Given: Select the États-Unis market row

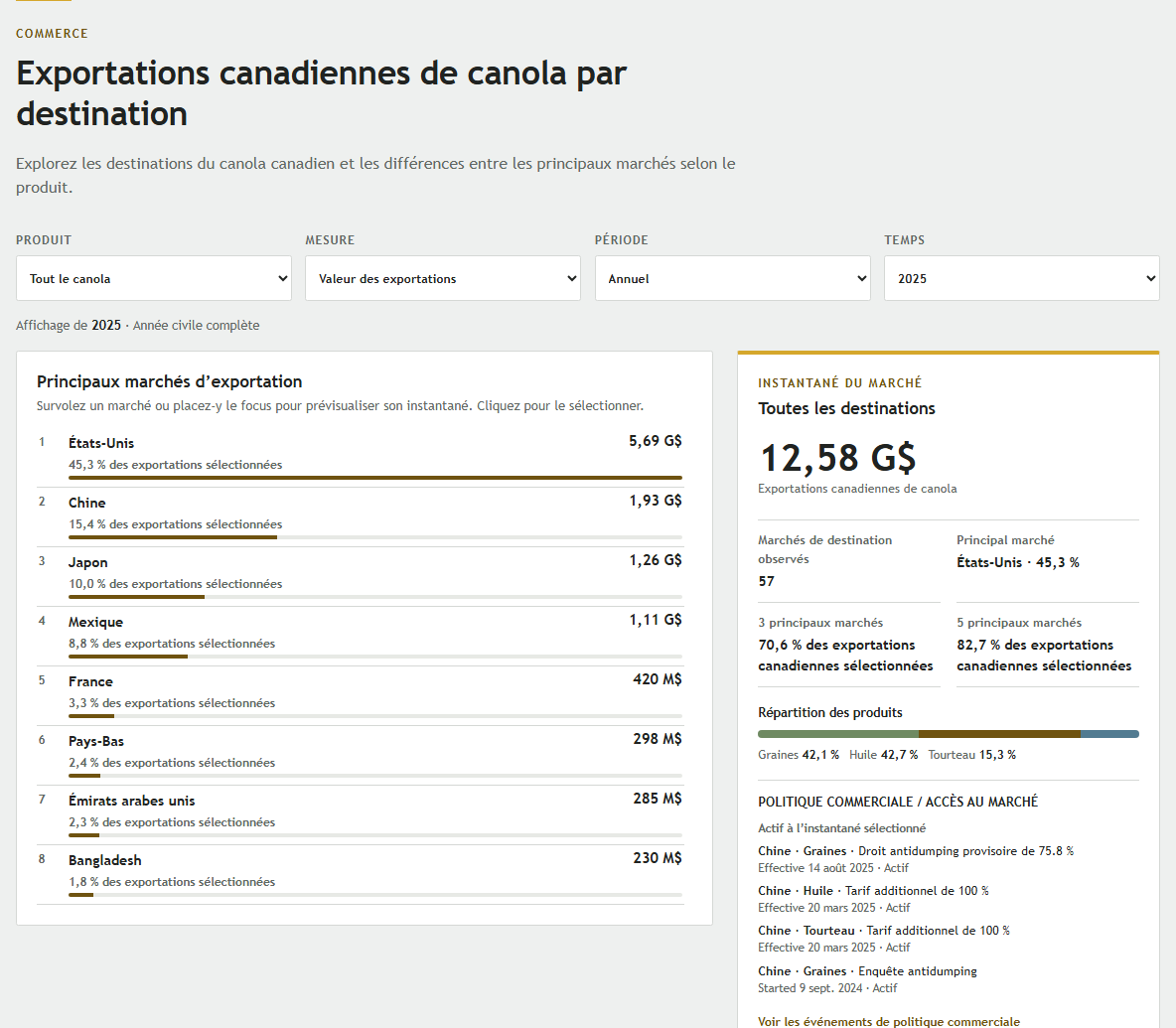Looking at the screenshot, I should (x=360, y=458).
